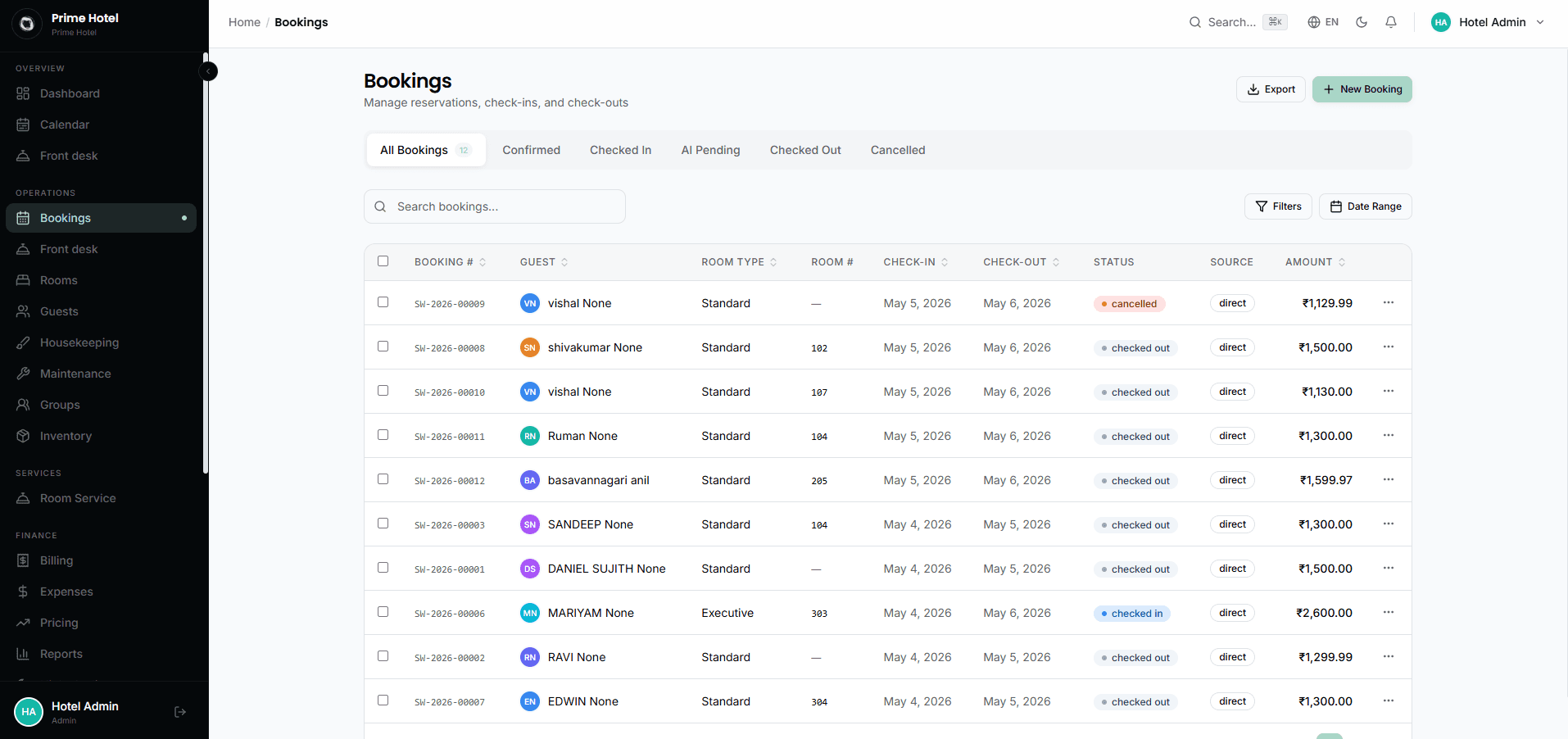Screen dimensions: 1568x739
Task: Click the checked in status badge
Action: 1132,614
